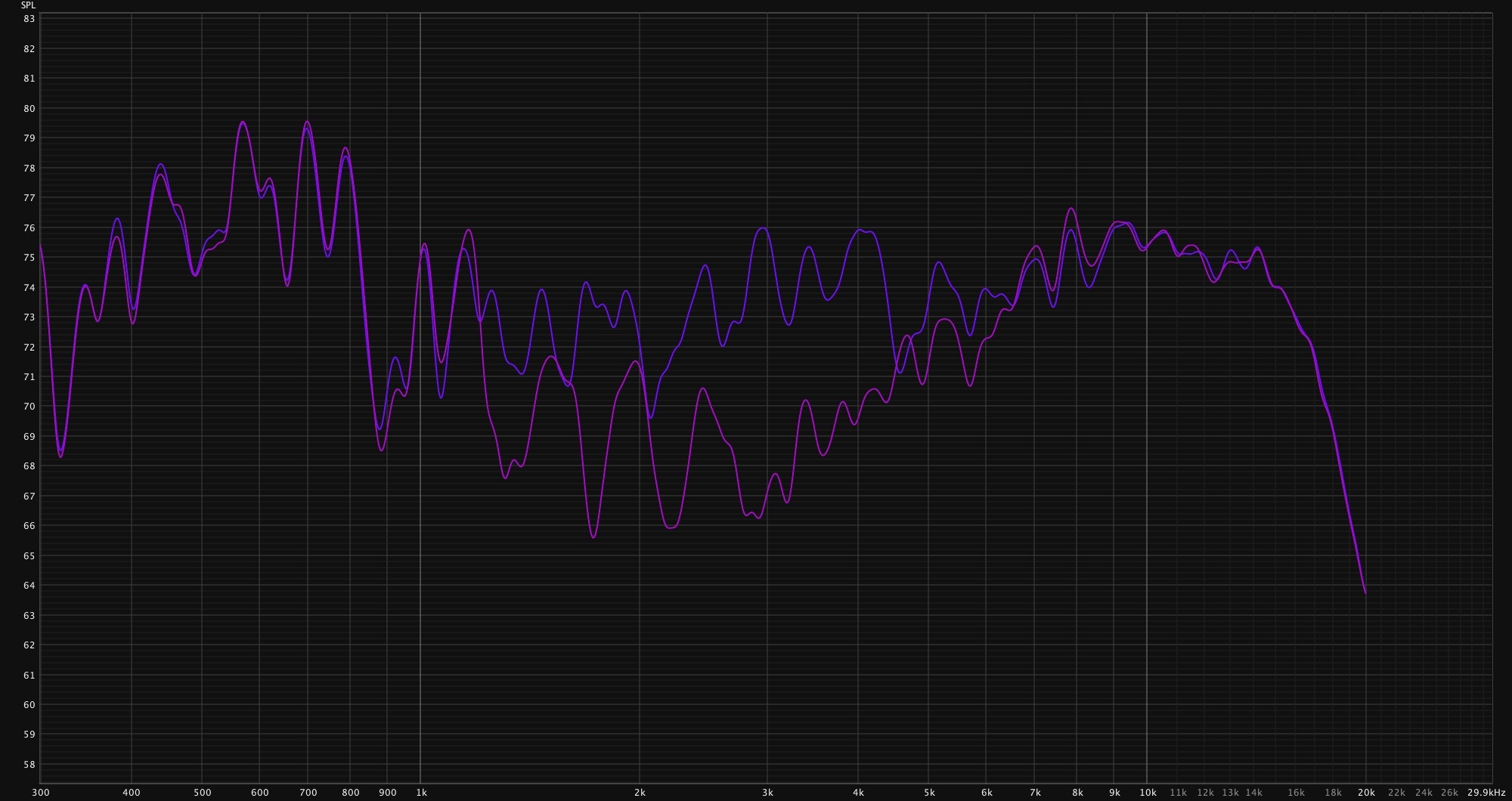This screenshot has width=1512, height=801.
Task: Click the 13k frequency label
Action: [x=1230, y=793]
